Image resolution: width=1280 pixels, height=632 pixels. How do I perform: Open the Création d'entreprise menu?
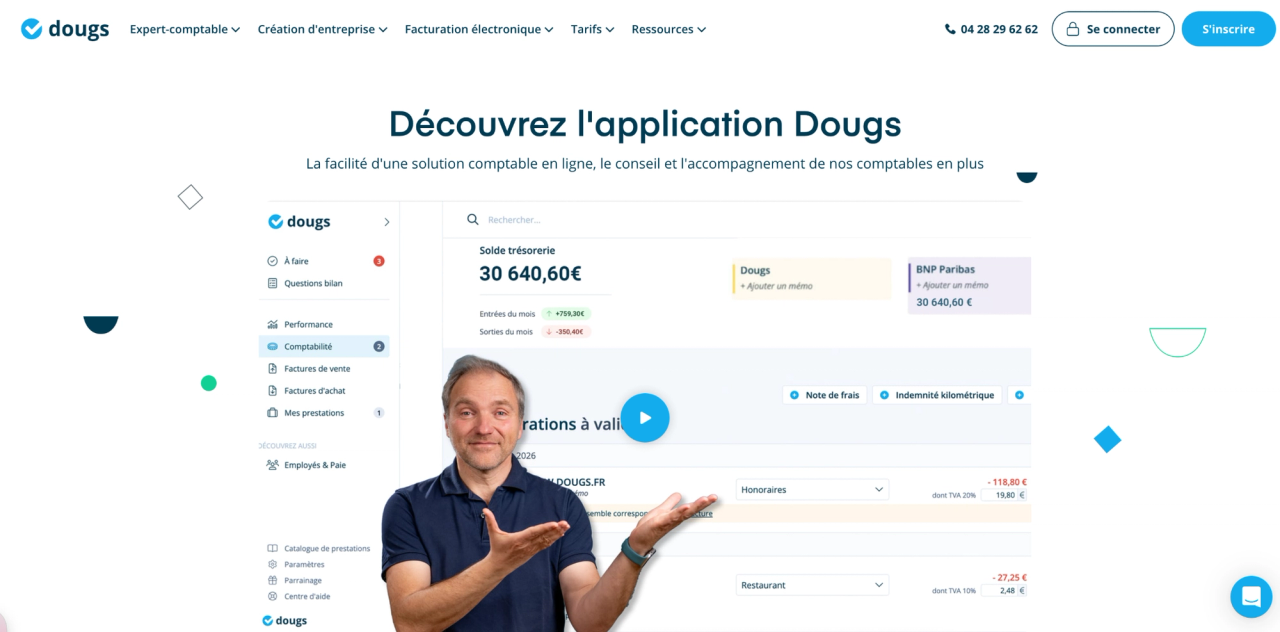[x=323, y=29]
